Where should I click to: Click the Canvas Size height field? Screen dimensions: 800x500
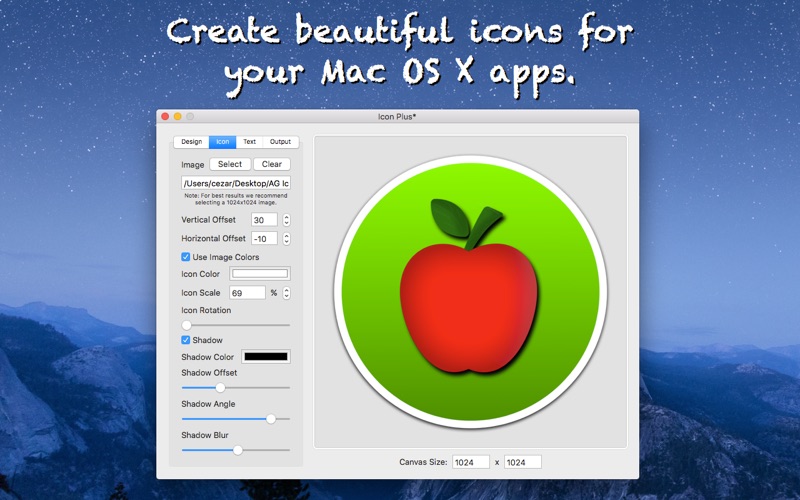point(523,462)
